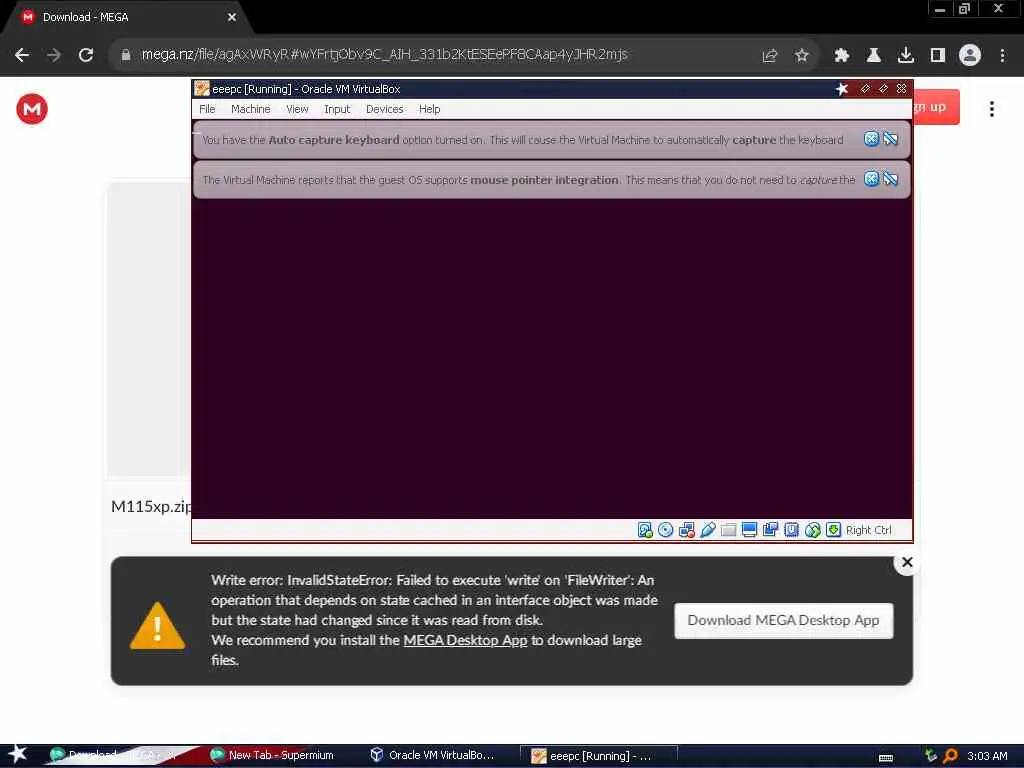The height and width of the screenshot is (768, 1024).
Task: Click the VirtualBox title bar app icon
Action: [x=202, y=88]
